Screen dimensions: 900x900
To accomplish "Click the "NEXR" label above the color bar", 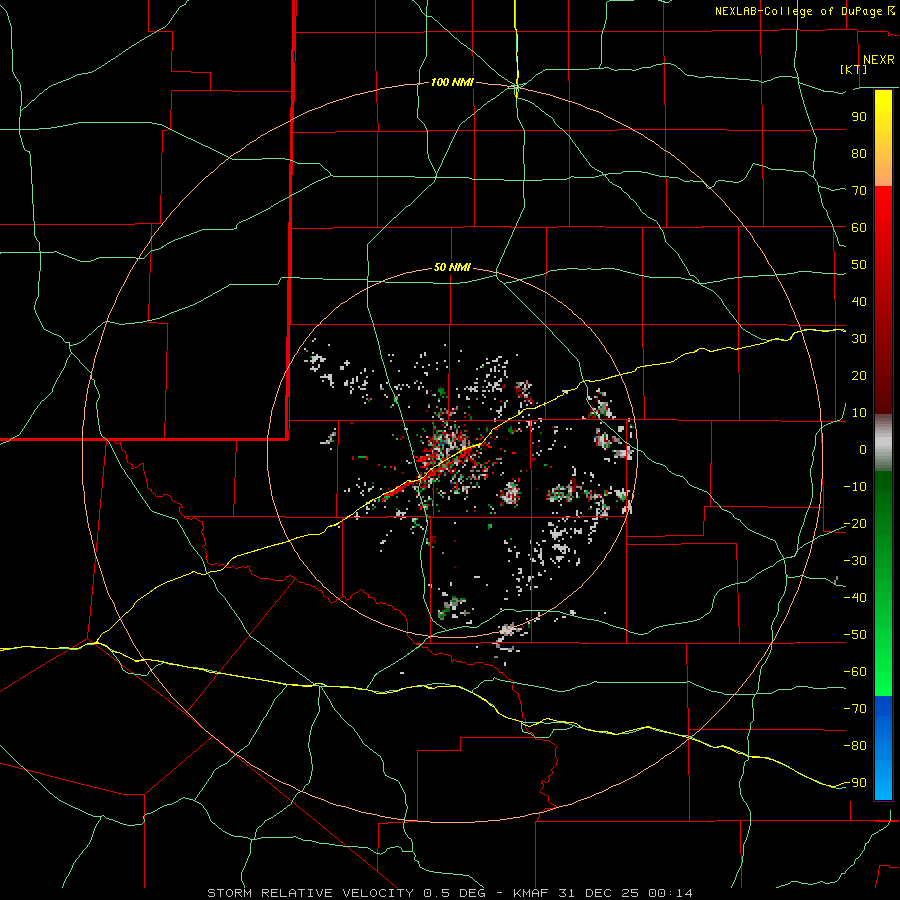I will click(x=879, y=60).
